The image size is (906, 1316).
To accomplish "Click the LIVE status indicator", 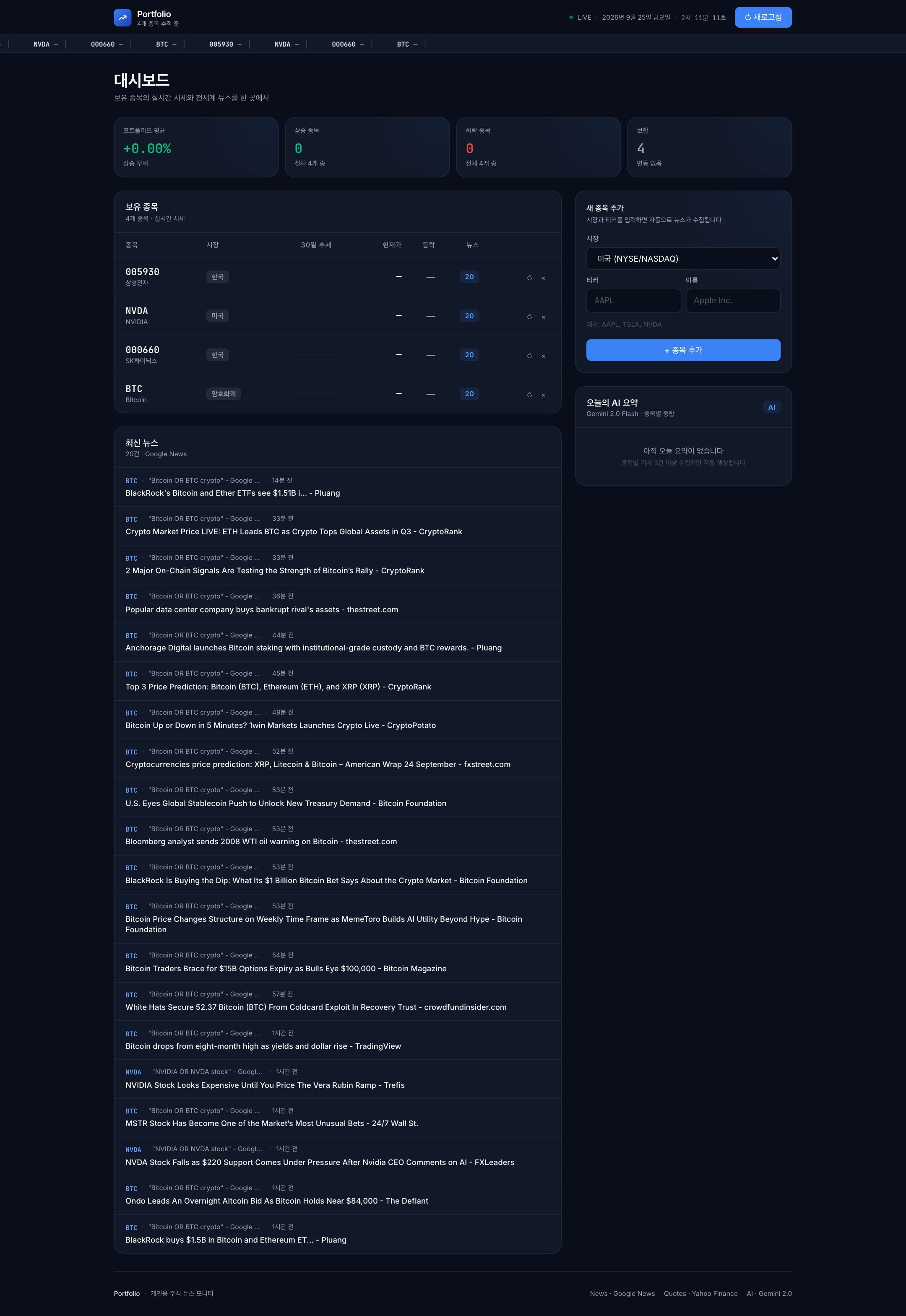I will [580, 18].
